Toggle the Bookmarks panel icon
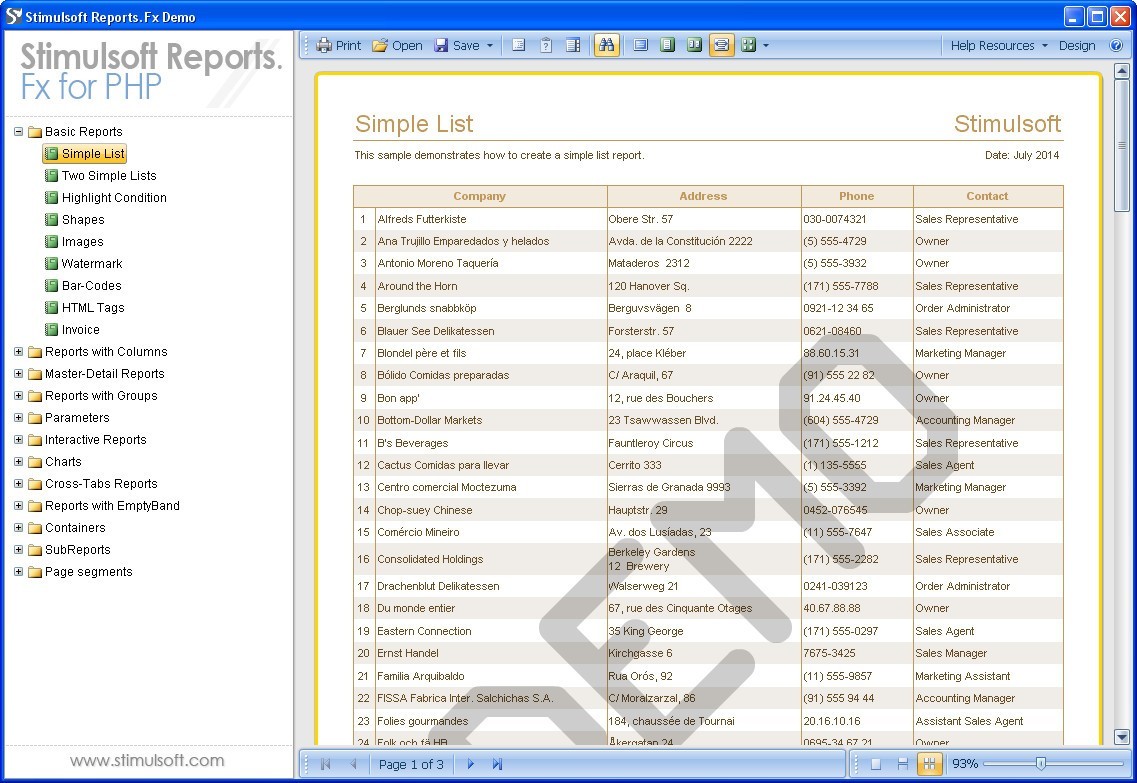The height and width of the screenshot is (783, 1137). 518,45
